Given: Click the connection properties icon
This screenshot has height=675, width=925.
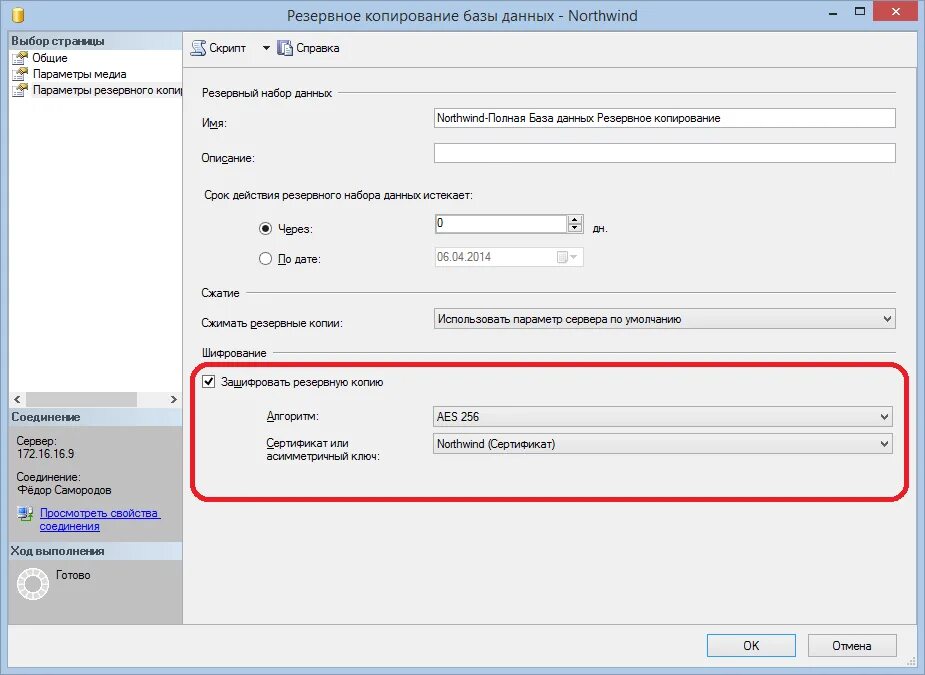Looking at the screenshot, I should tap(25, 513).
